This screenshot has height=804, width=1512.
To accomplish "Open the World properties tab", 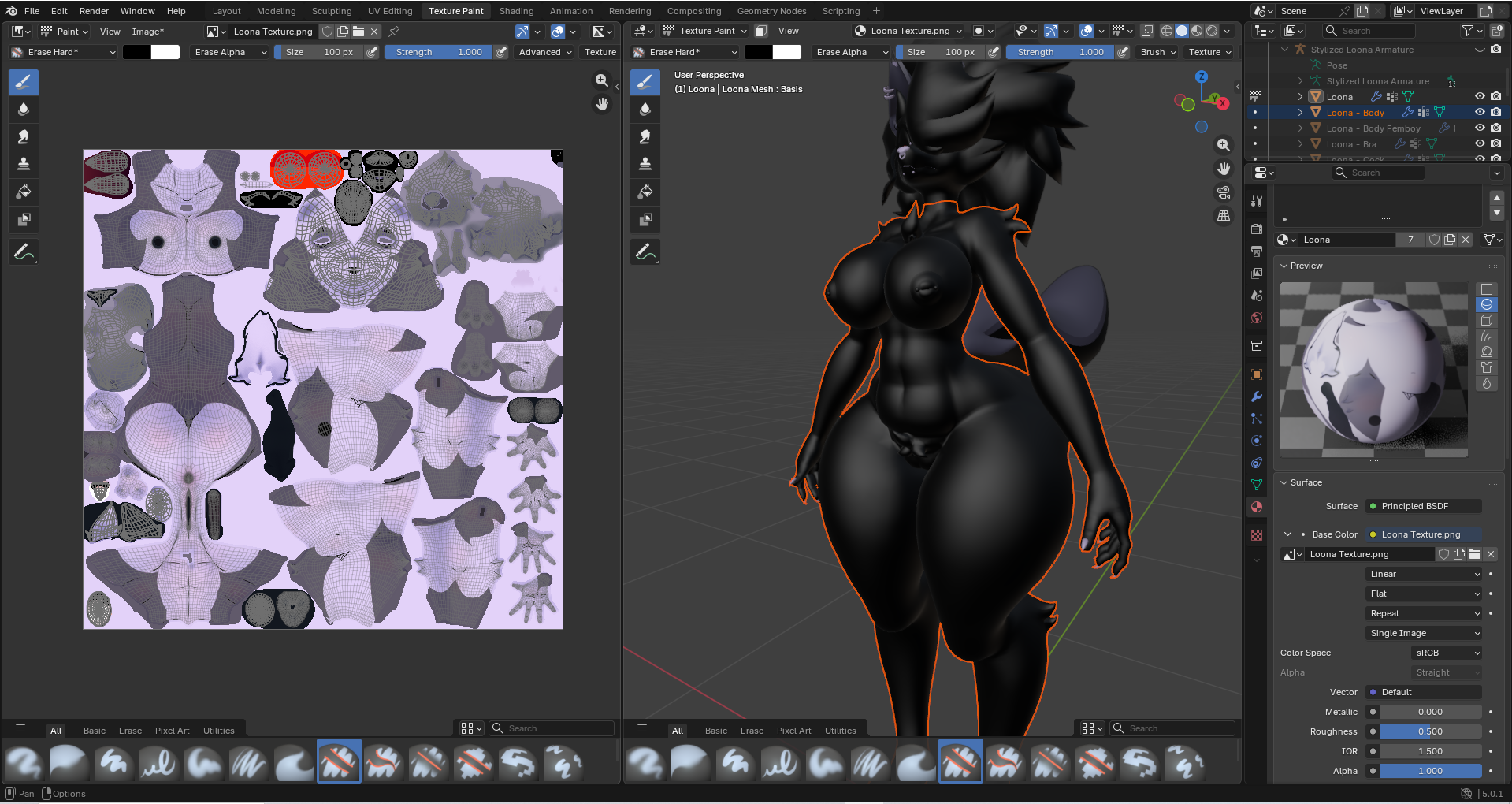I will click(1257, 318).
